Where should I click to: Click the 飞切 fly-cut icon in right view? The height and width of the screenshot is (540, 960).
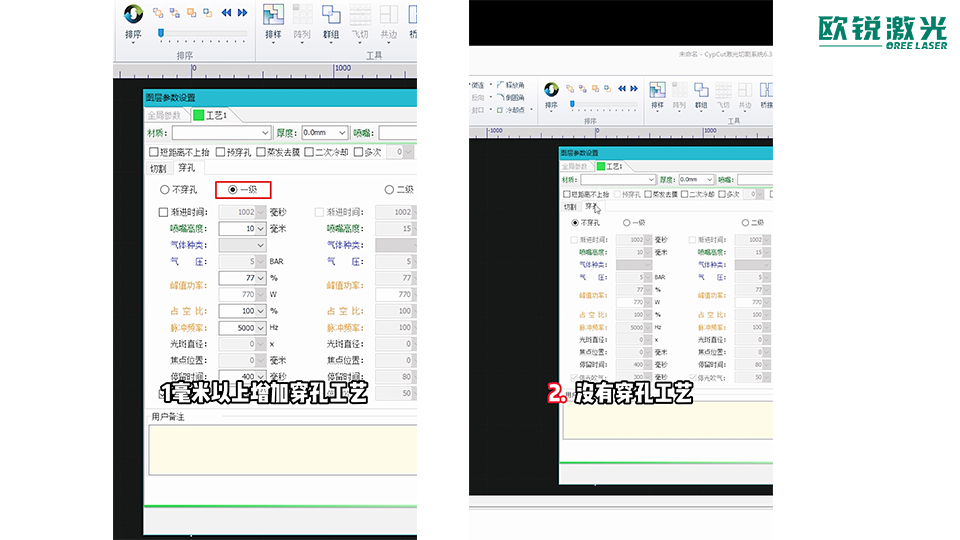coord(723,90)
